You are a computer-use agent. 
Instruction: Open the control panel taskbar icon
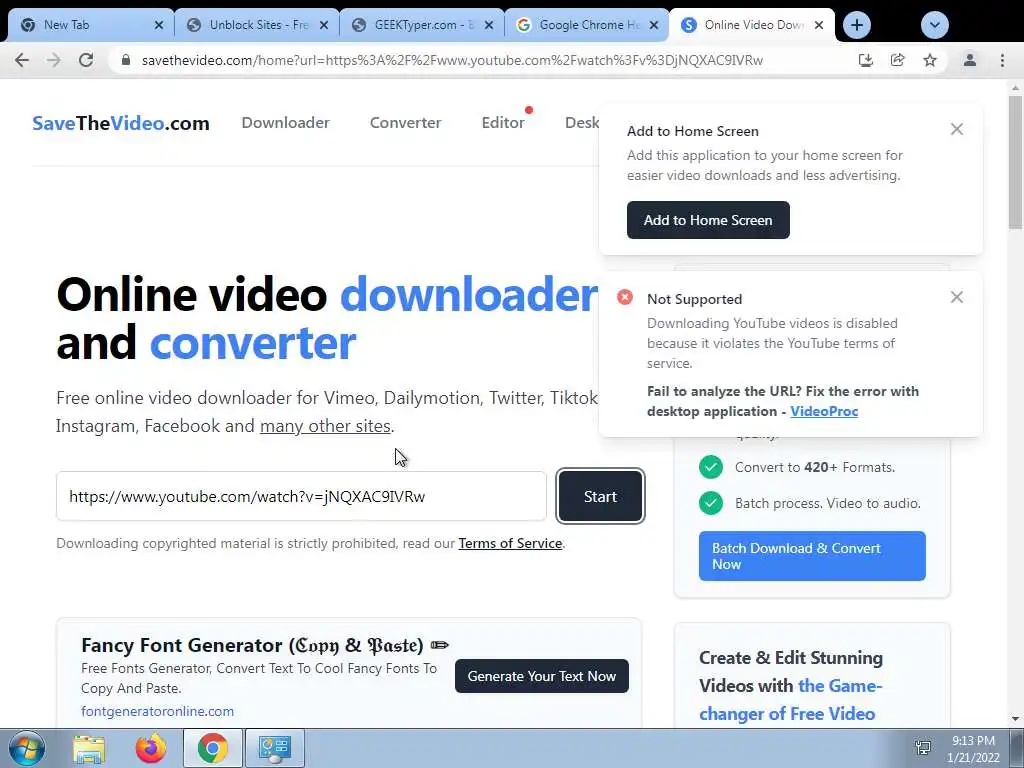tap(274, 748)
